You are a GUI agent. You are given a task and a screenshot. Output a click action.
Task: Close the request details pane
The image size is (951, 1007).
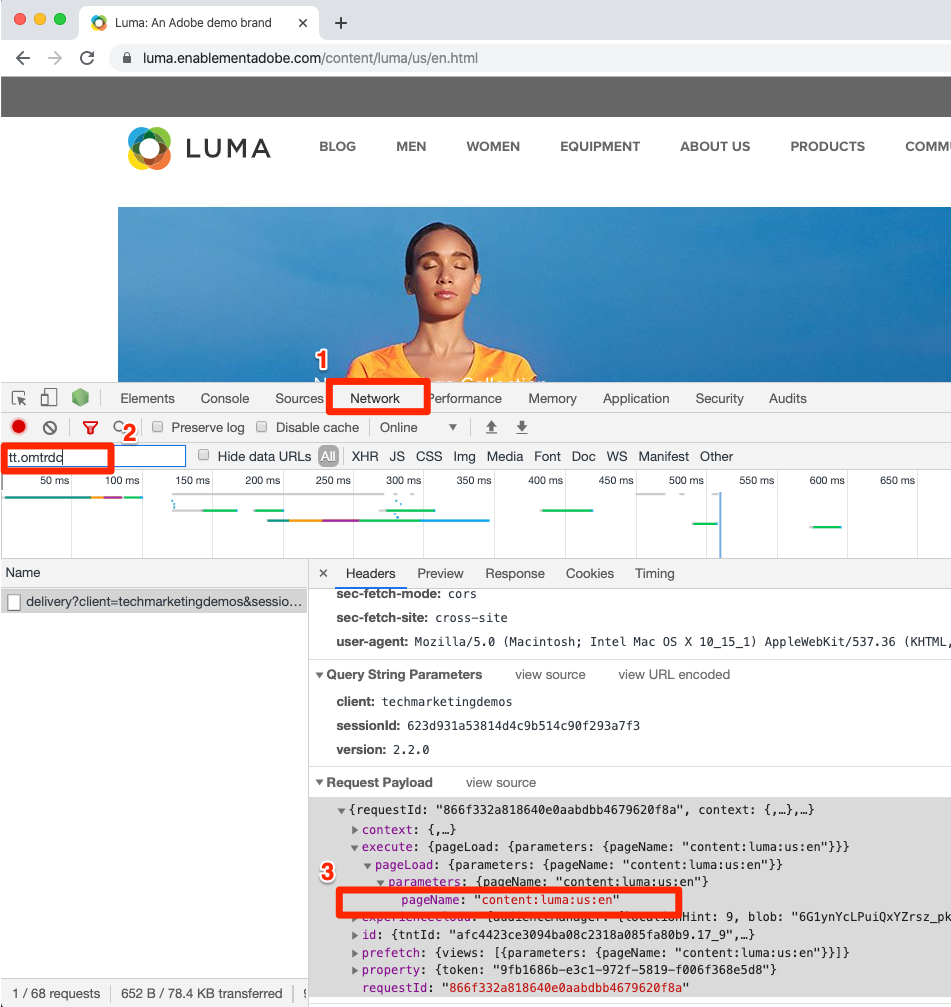click(324, 574)
